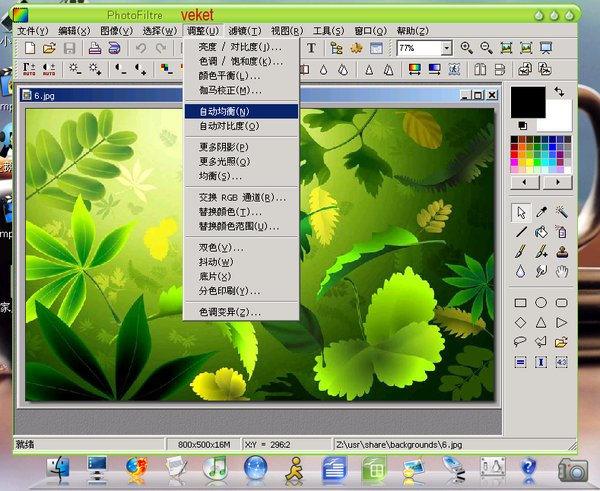The height and width of the screenshot is (491, 600).
Task: Open the zoom percentage dropdown
Action: click(x=446, y=48)
